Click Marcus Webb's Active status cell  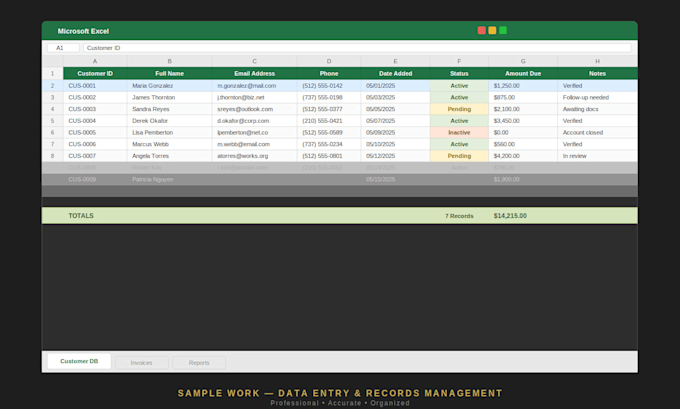(459, 144)
